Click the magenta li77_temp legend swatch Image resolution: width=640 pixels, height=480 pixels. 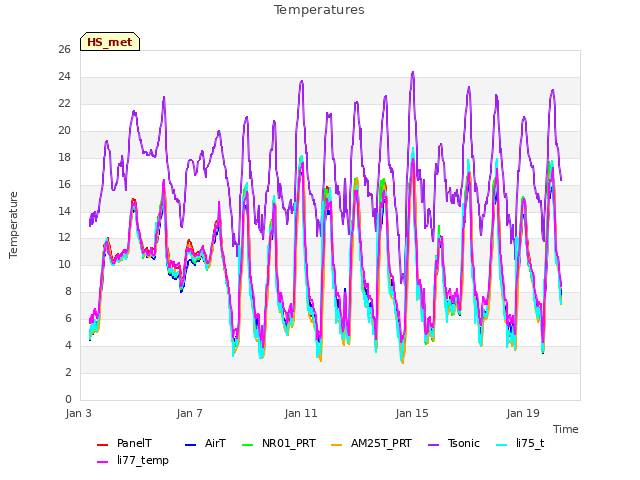[x=102, y=462]
